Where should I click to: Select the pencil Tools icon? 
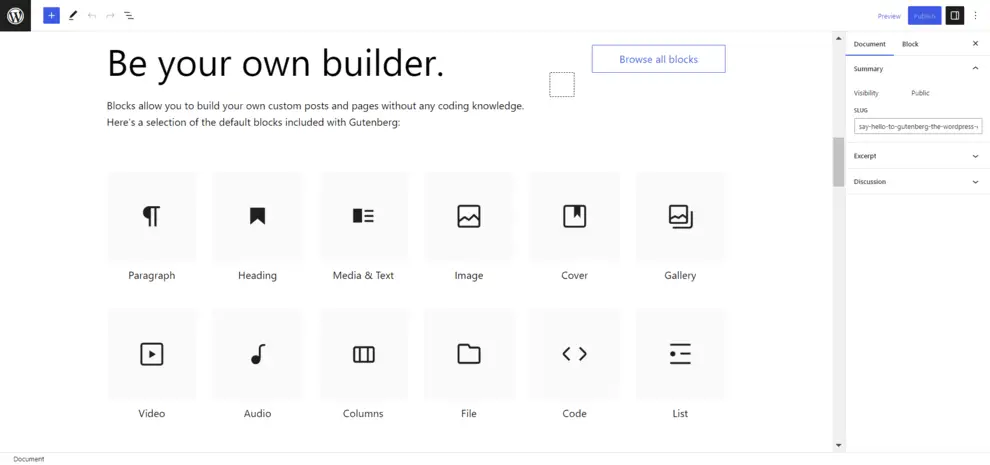pos(73,16)
